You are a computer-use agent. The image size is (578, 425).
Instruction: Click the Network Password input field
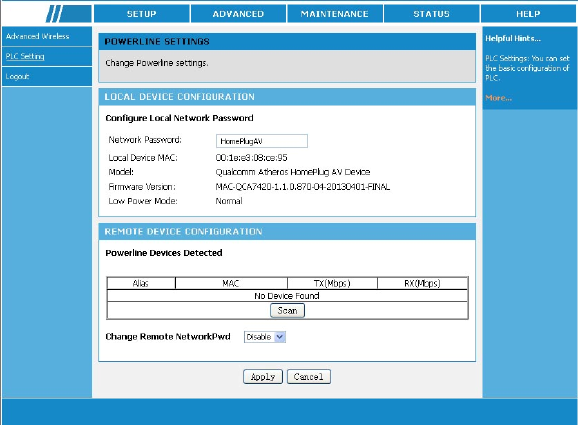tap(262, 141)
